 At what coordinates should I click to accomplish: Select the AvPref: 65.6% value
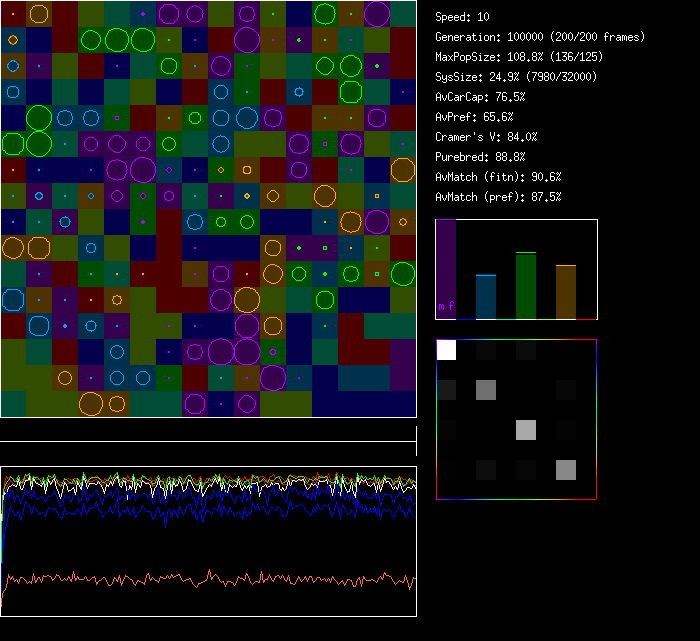pos(473,117)
